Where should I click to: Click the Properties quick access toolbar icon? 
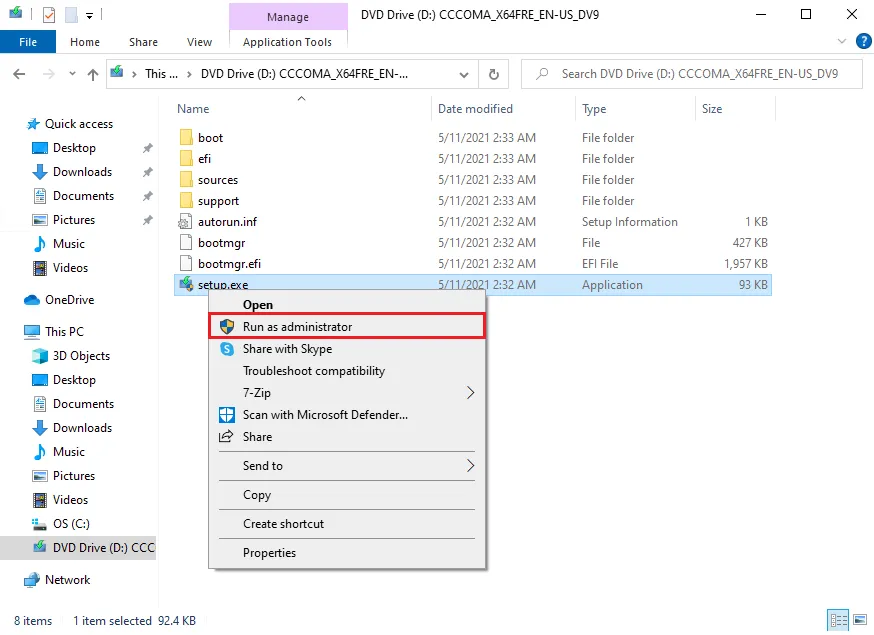(x=49, y=14)
